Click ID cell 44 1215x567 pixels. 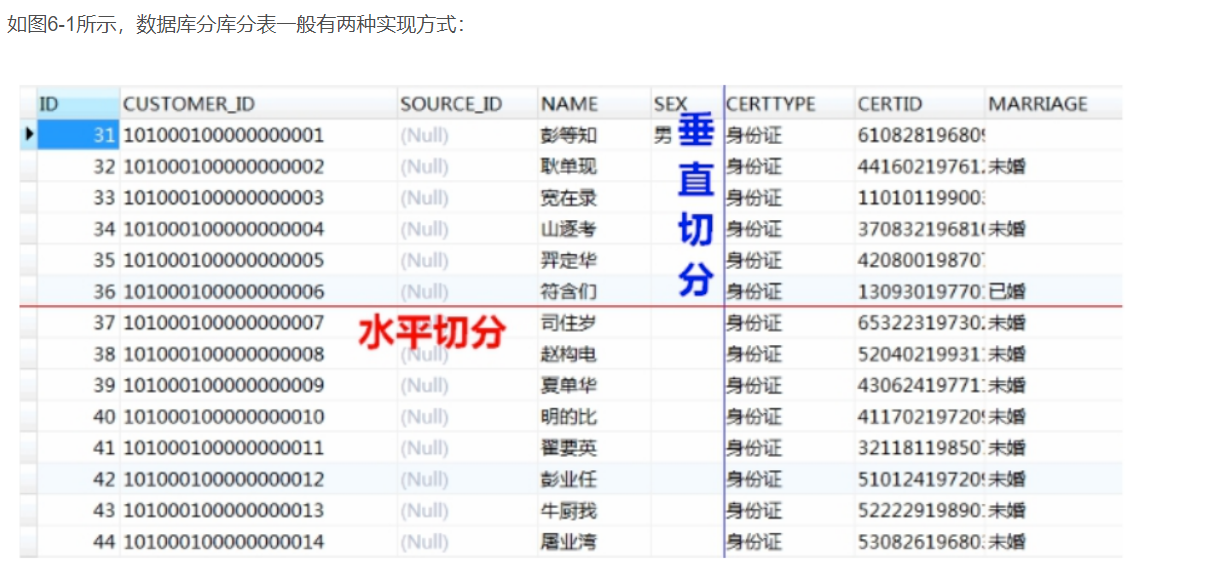(78, 542)
